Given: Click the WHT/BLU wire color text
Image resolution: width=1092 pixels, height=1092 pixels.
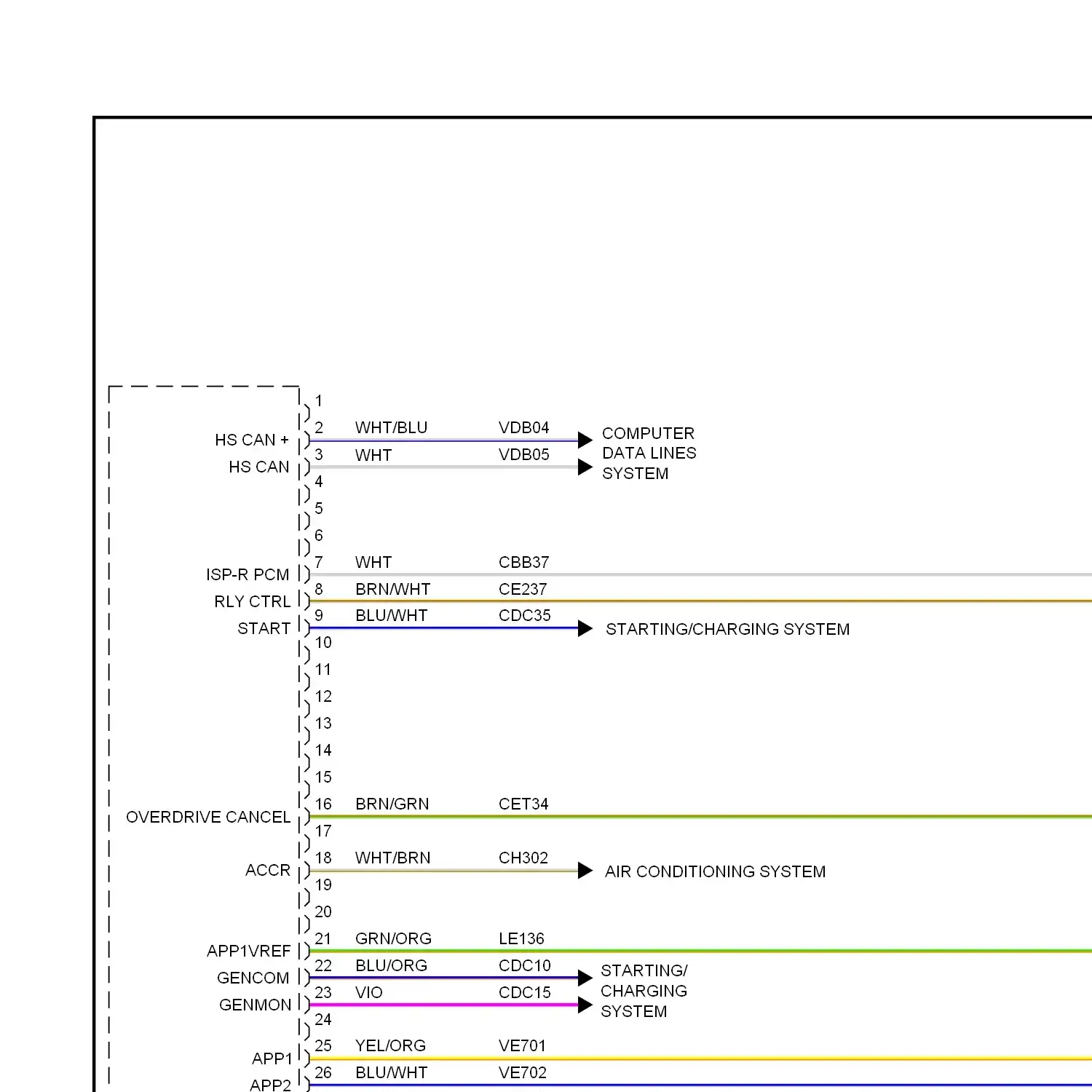Looking at the screenshot, I should pyautogui.click(x=391, y=427).
